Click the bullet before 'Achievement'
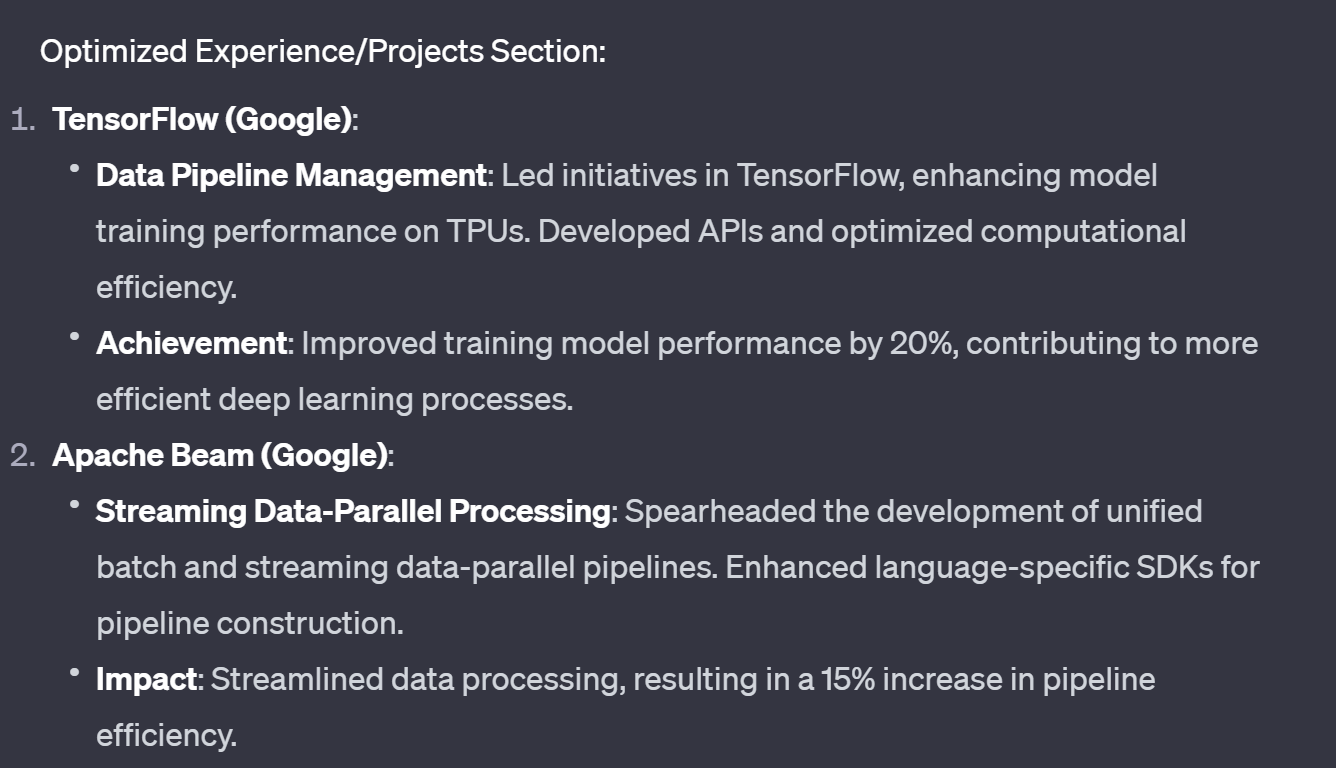The height and width of the screenshot is (768, 1336). click(x=75, y=340)
